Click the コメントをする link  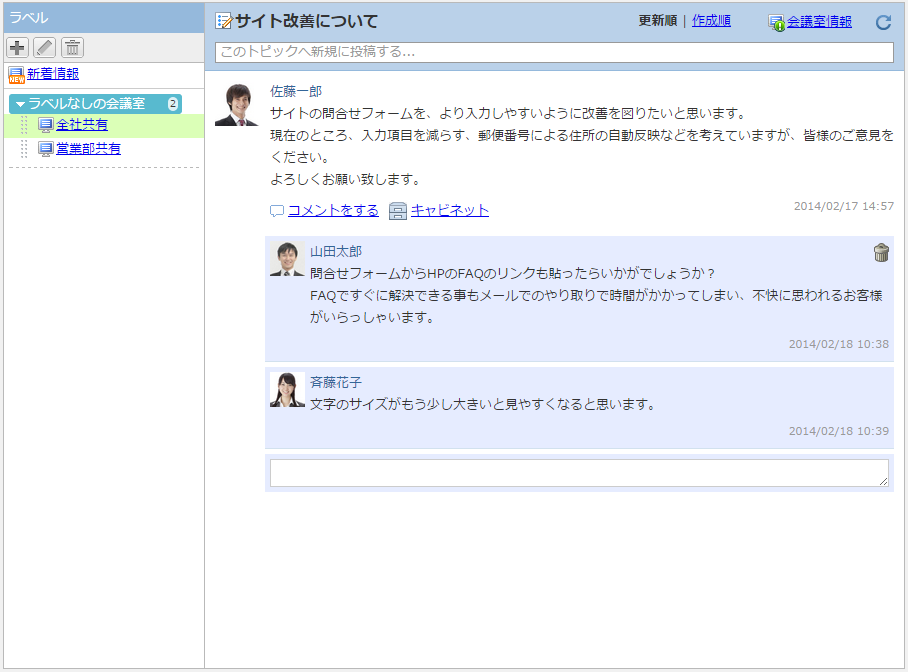(x=333, y=210)
